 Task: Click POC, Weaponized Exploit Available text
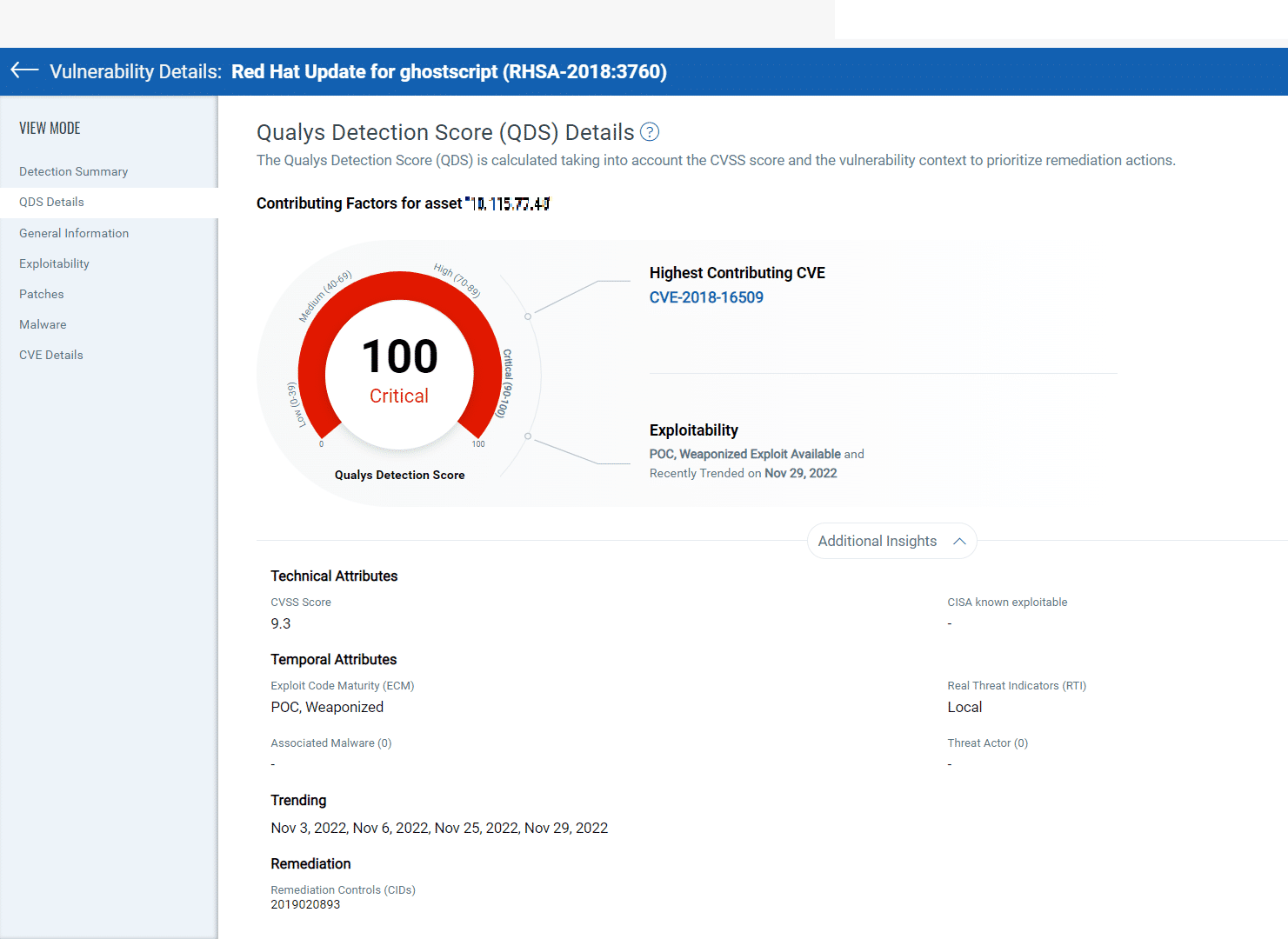pos(744,454)
